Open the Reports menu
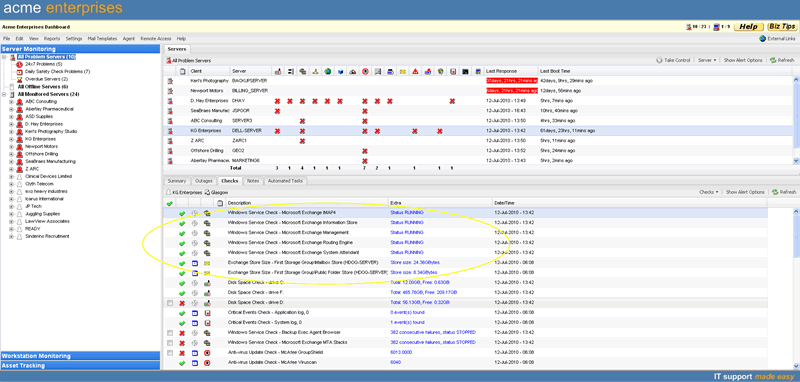 tap(52, 39)
